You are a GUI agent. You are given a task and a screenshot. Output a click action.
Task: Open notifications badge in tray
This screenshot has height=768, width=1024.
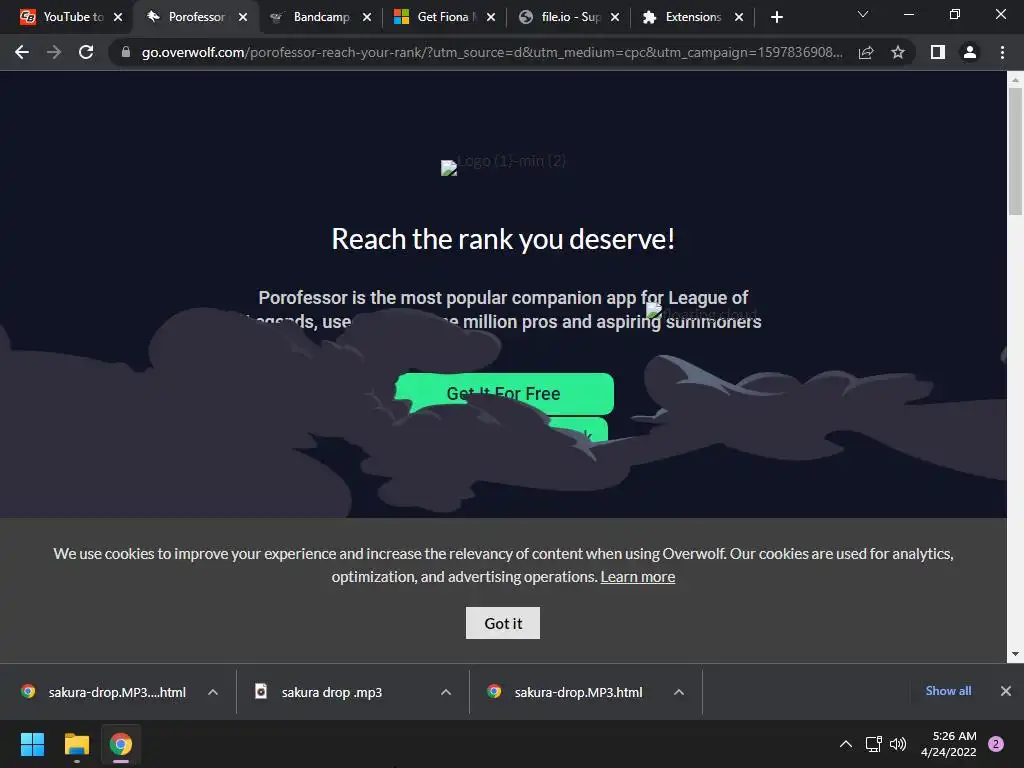tap(996, 744)
